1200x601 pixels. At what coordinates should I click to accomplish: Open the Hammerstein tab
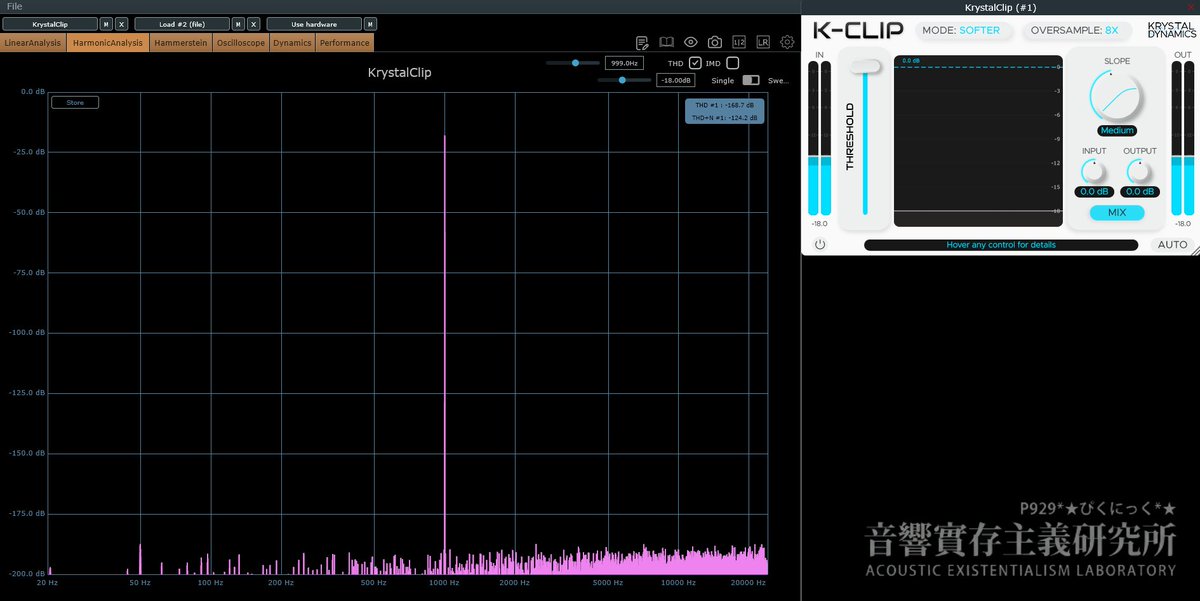point(181,43)
